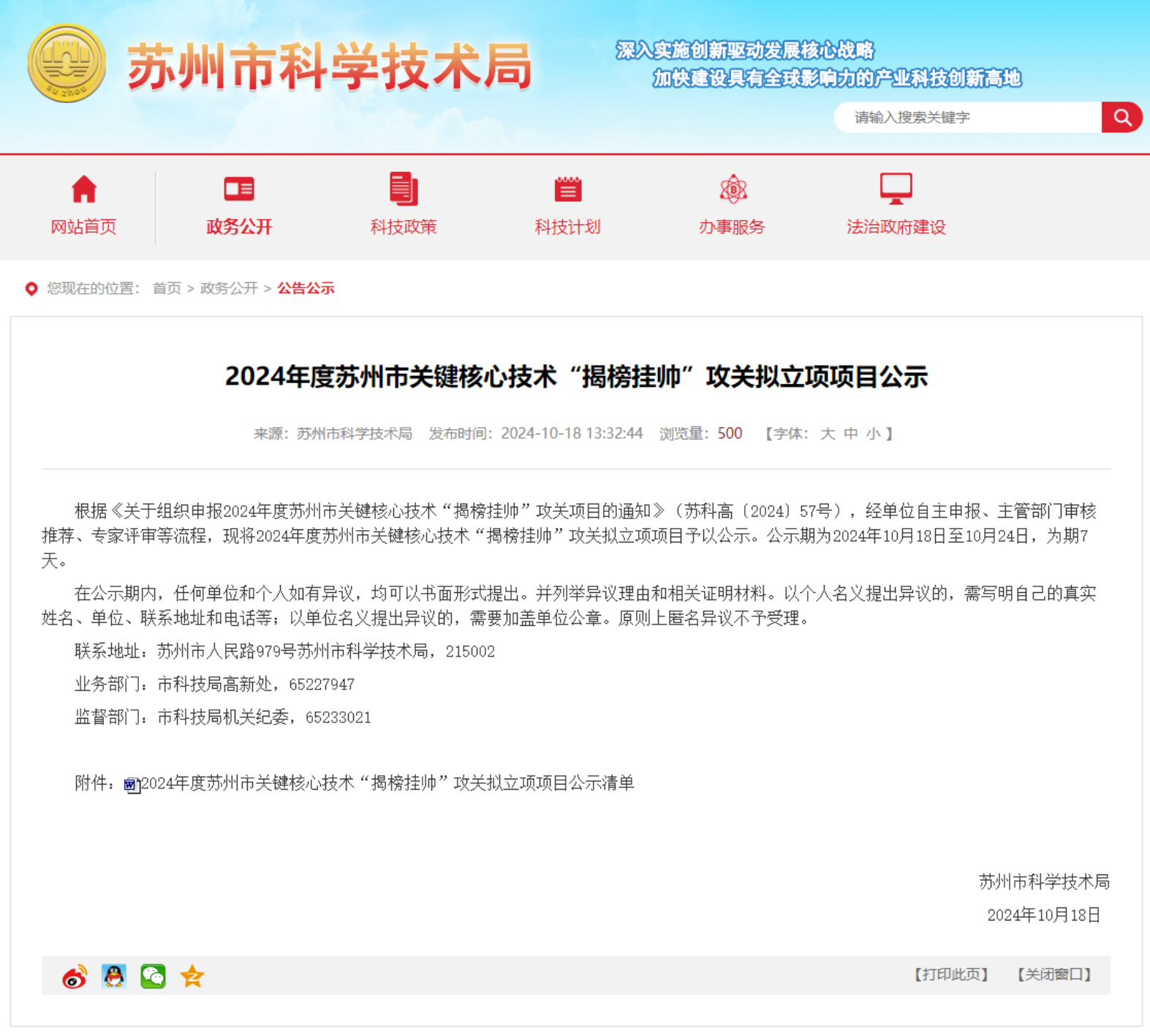Open the 科技政策 navigation menu
The image size is (1150, 1036).
click(403, 227)
